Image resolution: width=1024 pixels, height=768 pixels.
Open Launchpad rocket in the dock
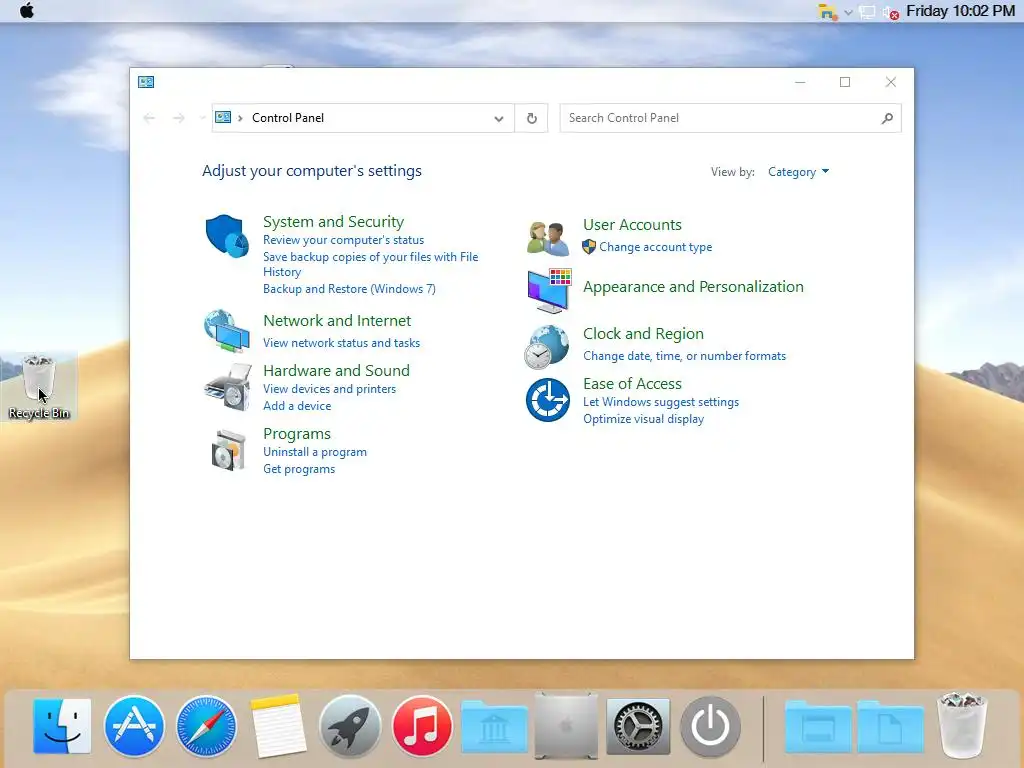pos(350,726)
